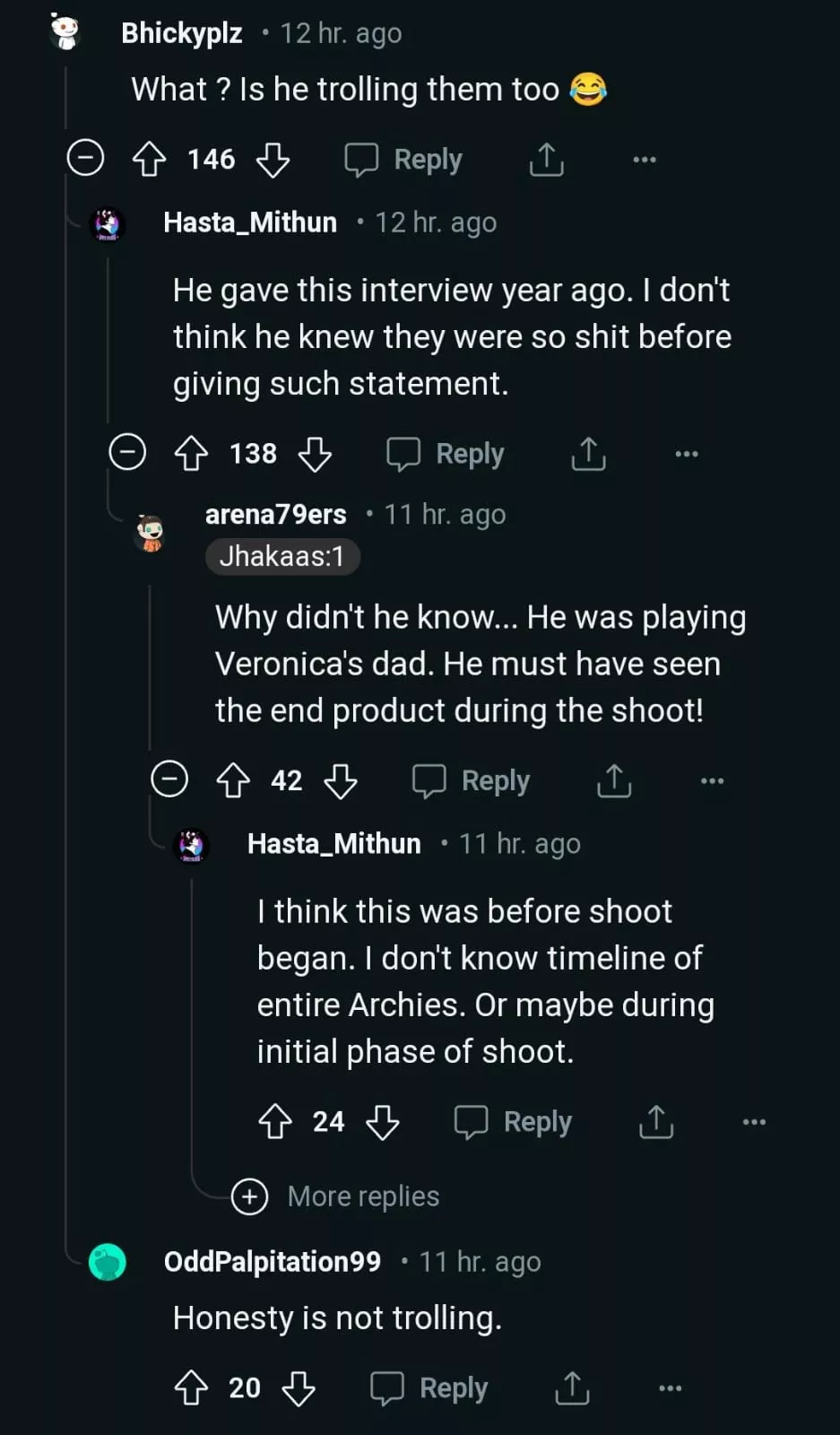Open overflow menu on comment with 24 votes

(755, 1122)
